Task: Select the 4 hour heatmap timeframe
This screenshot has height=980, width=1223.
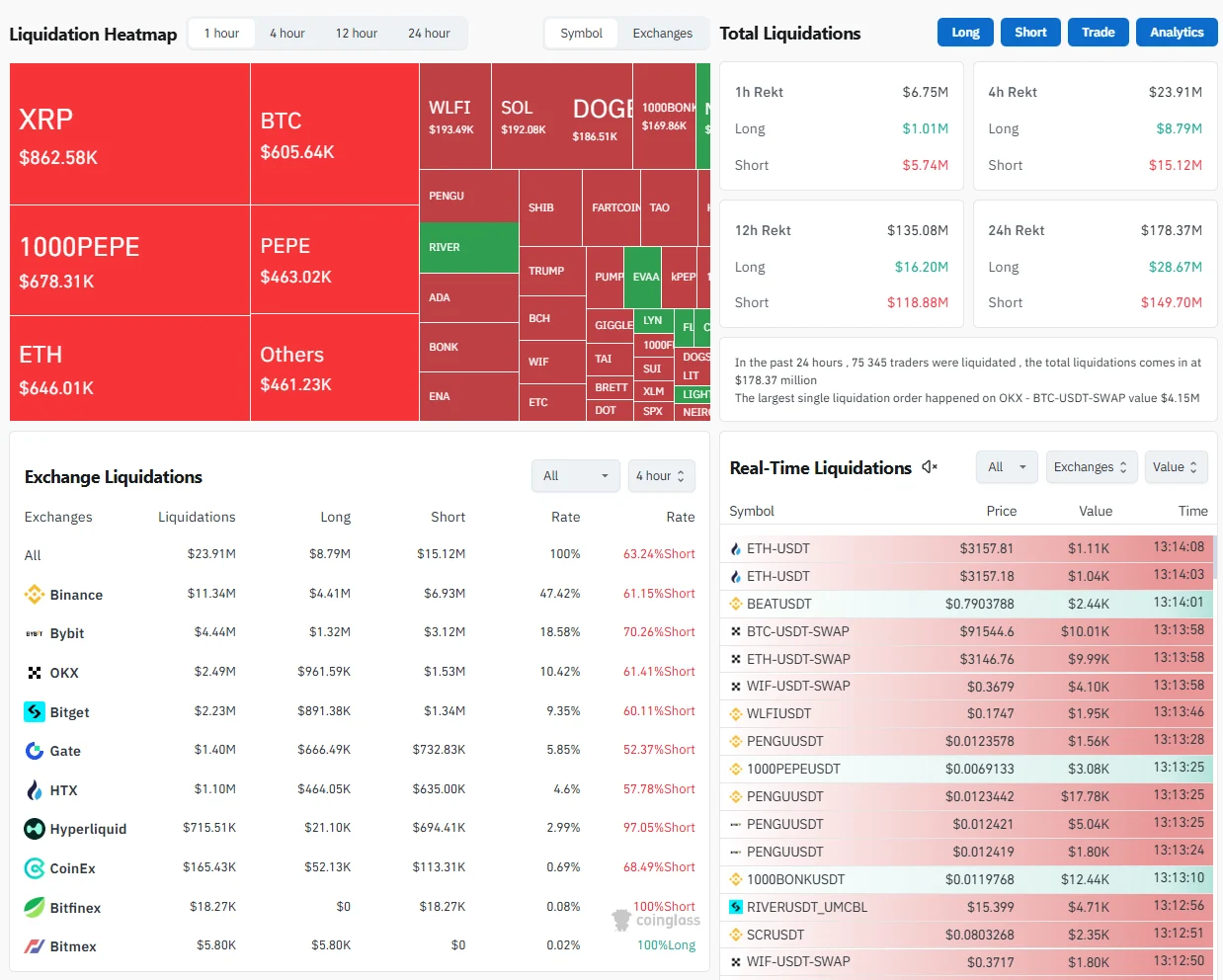Action: [x=287, y=34]
